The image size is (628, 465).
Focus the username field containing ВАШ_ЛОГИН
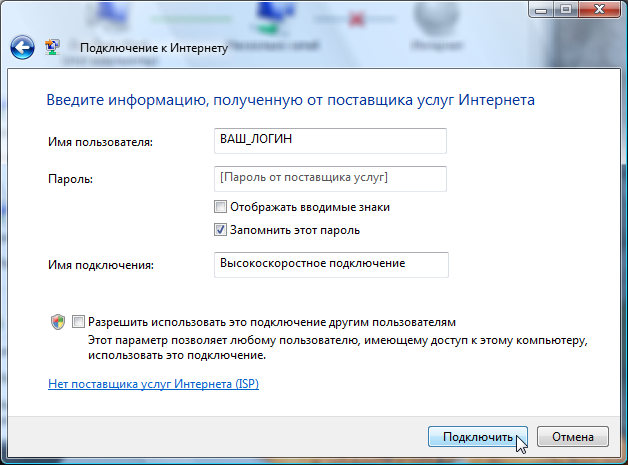[331, 141]
